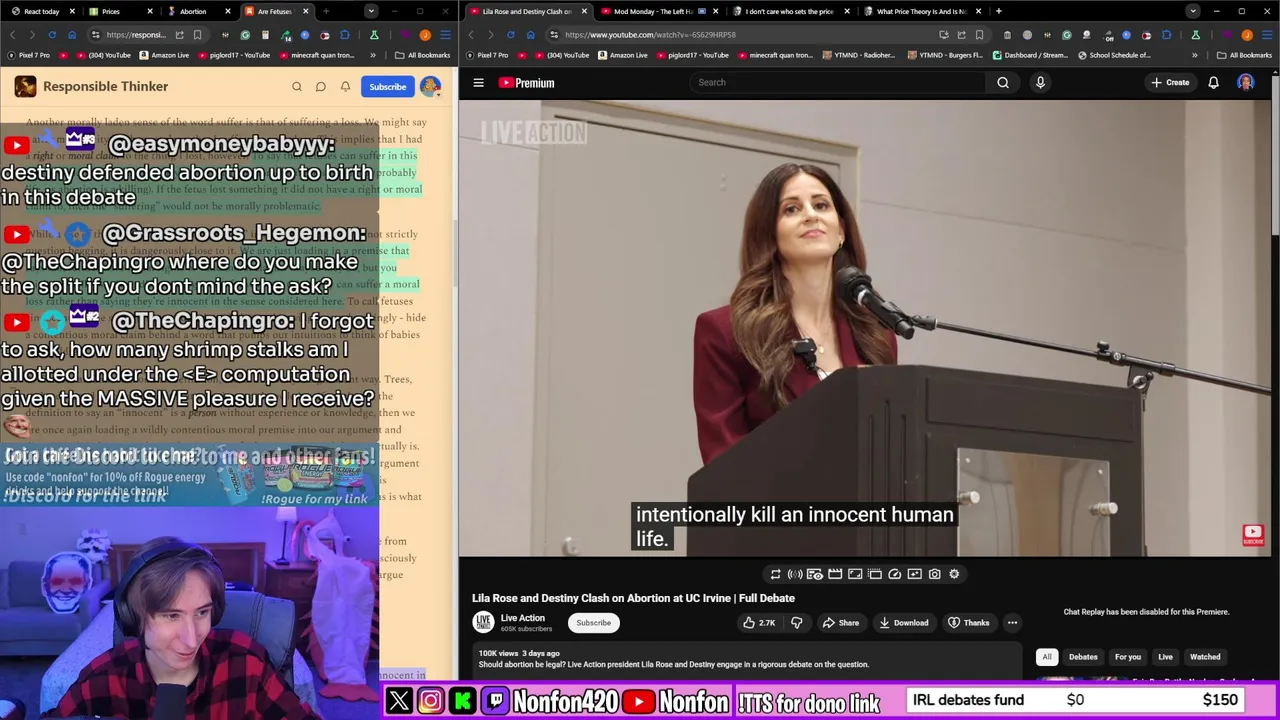Screen dimensions: 1280x720
Task: Open Live Action channel name link
Action: pos(523,618)
